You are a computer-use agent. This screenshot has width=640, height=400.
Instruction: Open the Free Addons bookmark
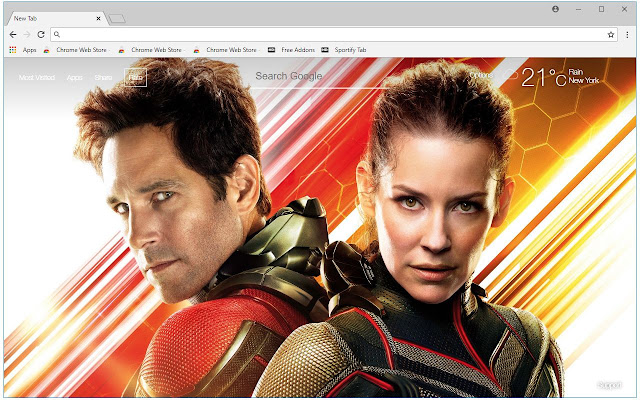coord(291,50)
